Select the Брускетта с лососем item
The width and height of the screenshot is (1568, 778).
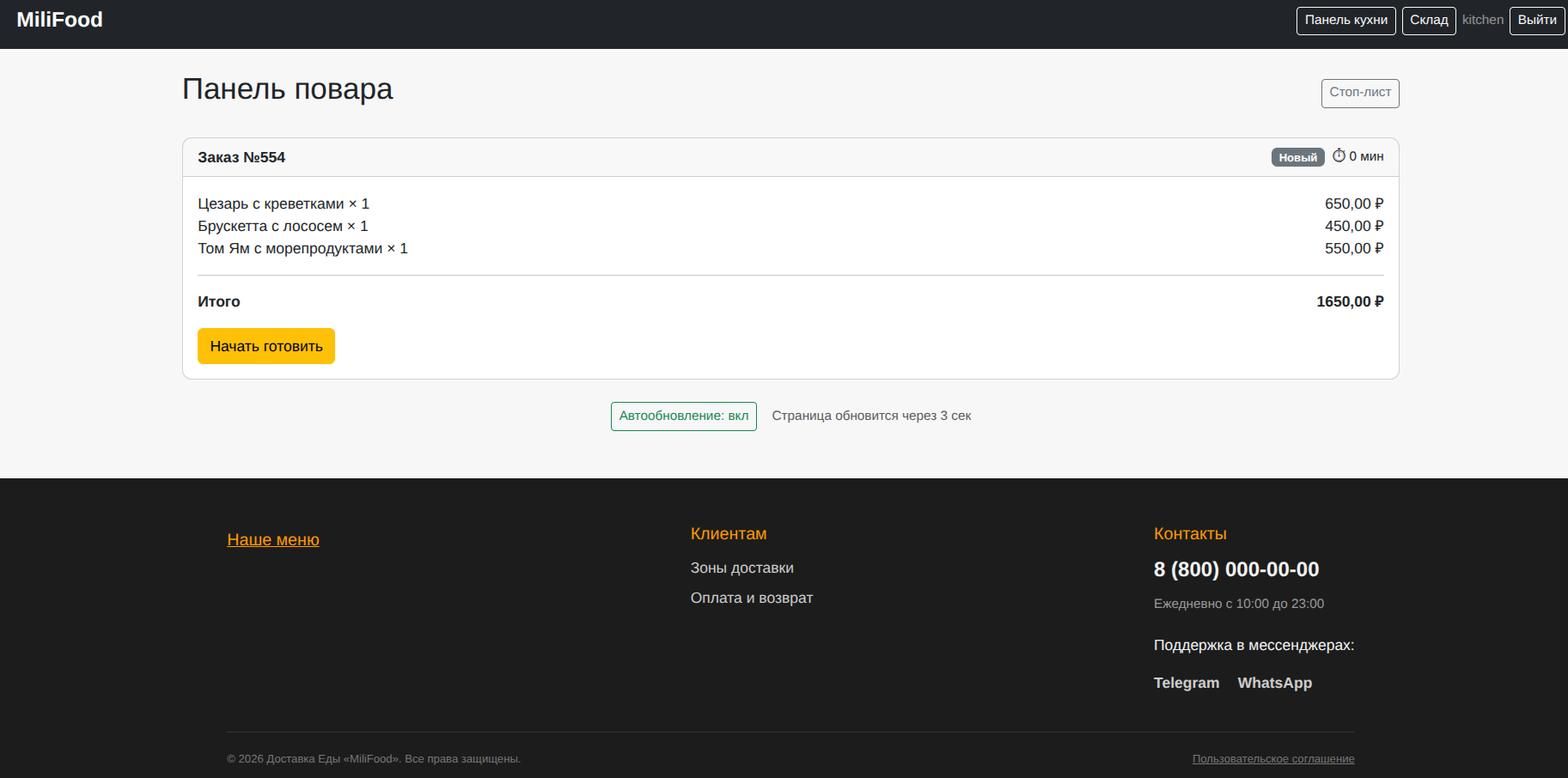pos(283,226)
